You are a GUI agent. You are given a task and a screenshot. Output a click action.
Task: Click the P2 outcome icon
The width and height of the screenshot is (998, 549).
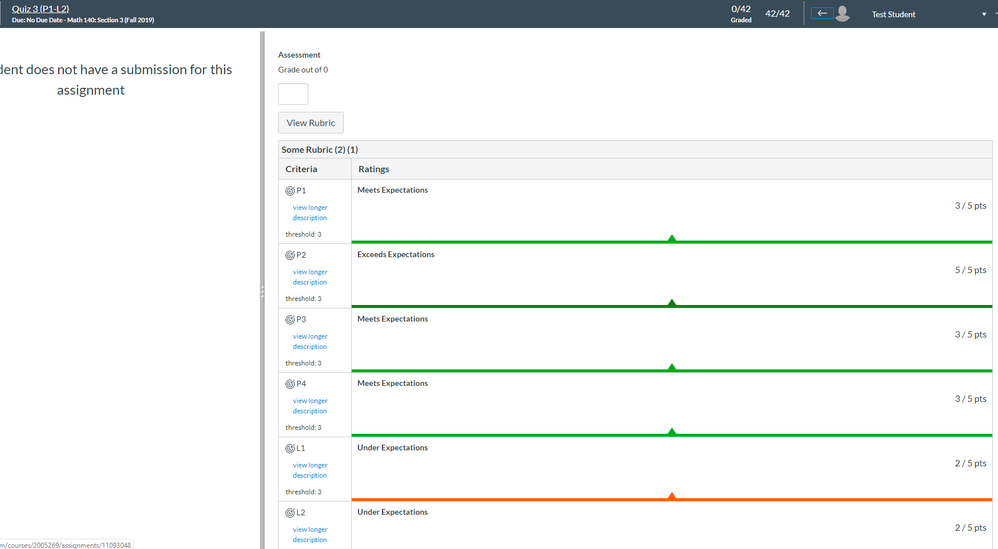click(x=290, y=255)
